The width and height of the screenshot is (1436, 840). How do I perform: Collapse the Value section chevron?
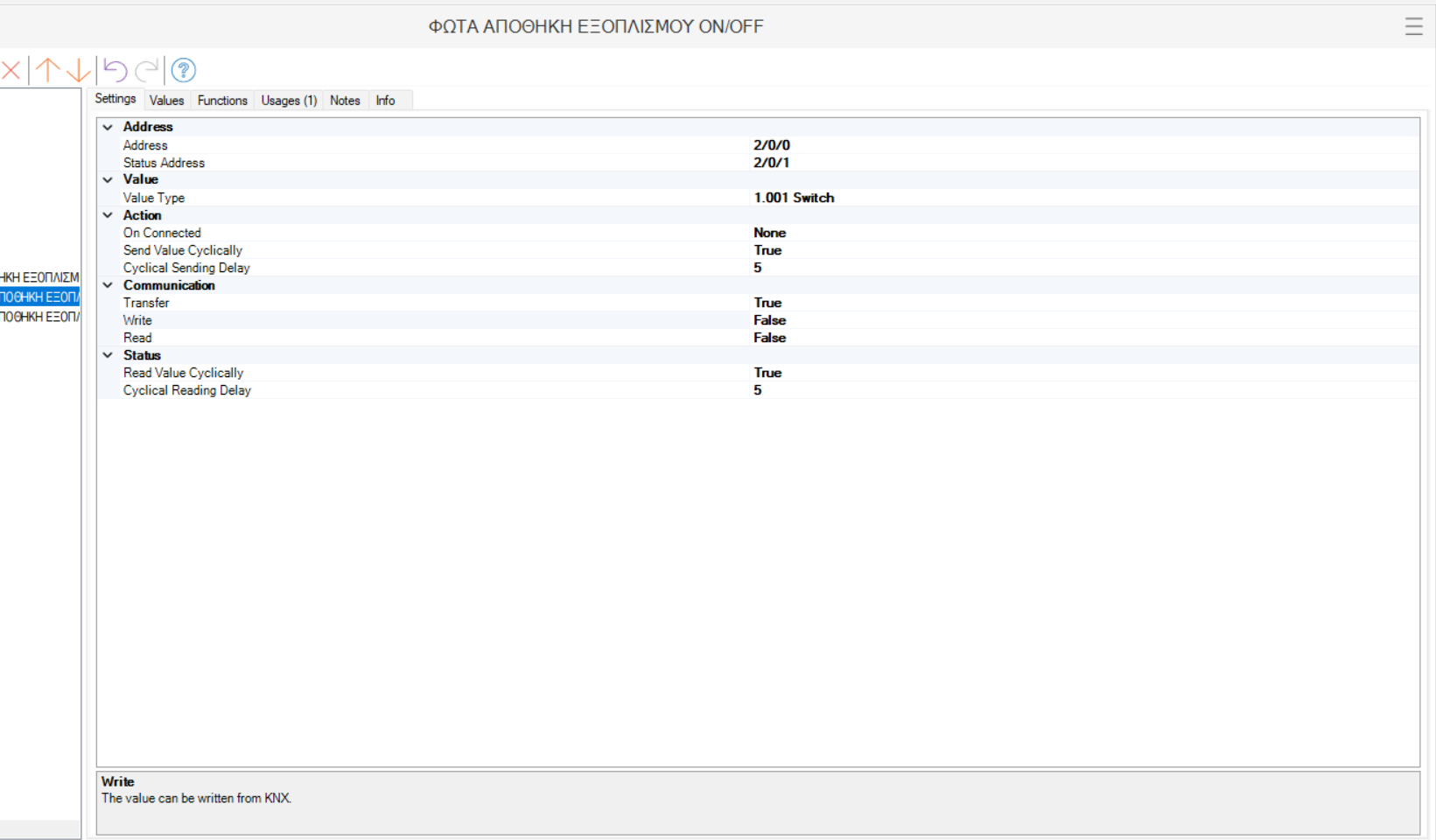(x=108, y=179)
